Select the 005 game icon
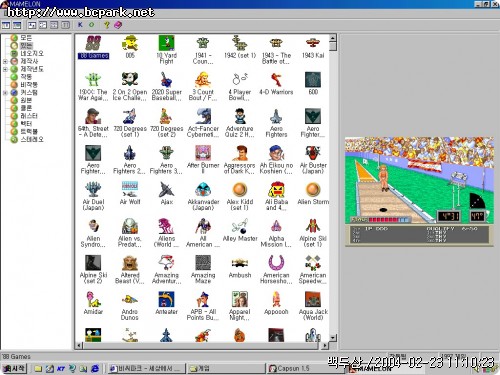Viewport: 500px width, 375px height. pyautogui.click(x=130, y=43)
